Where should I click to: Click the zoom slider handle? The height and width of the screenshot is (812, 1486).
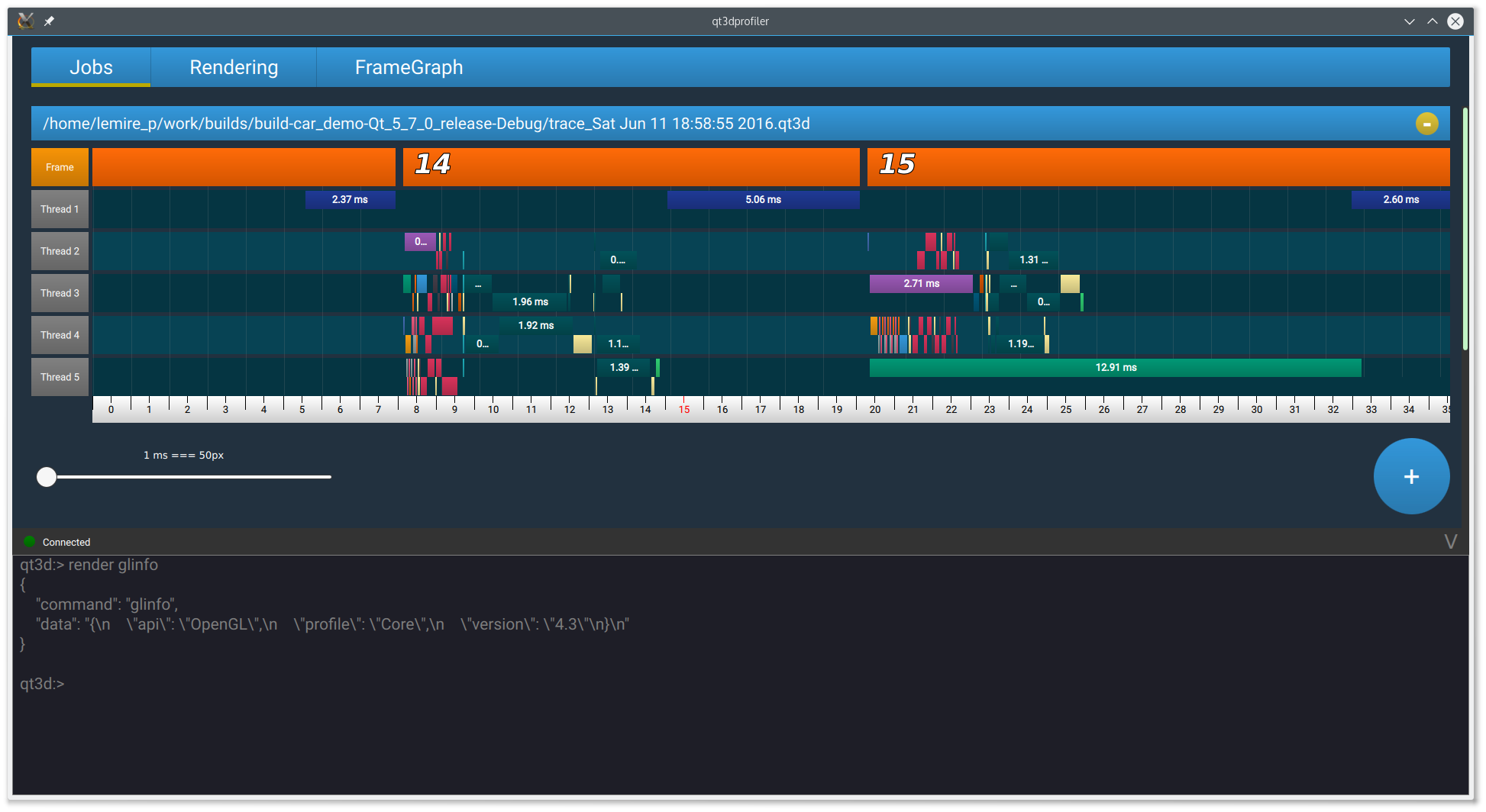click(47, 477)
